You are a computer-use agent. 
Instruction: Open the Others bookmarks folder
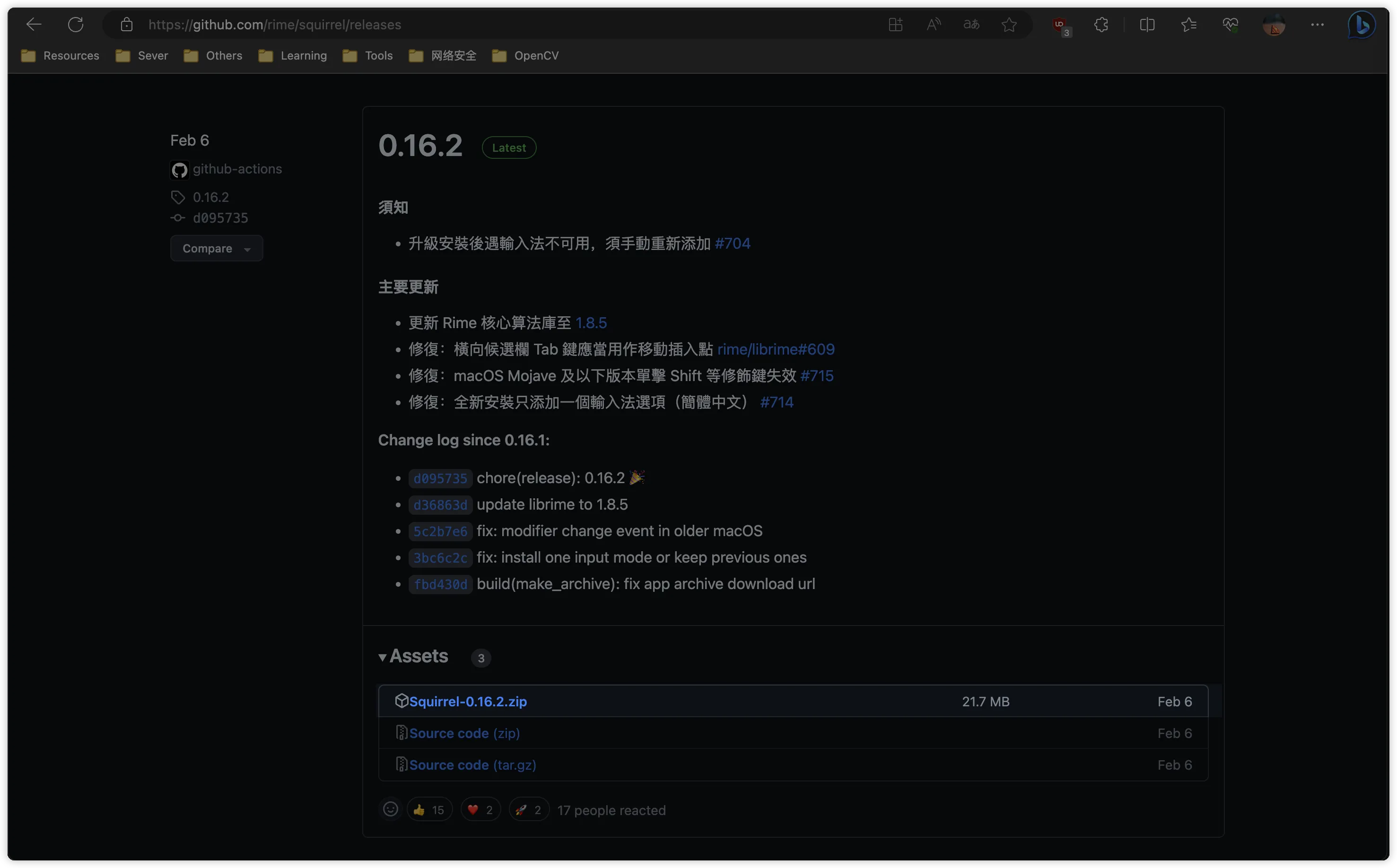[x=212, y=56]
